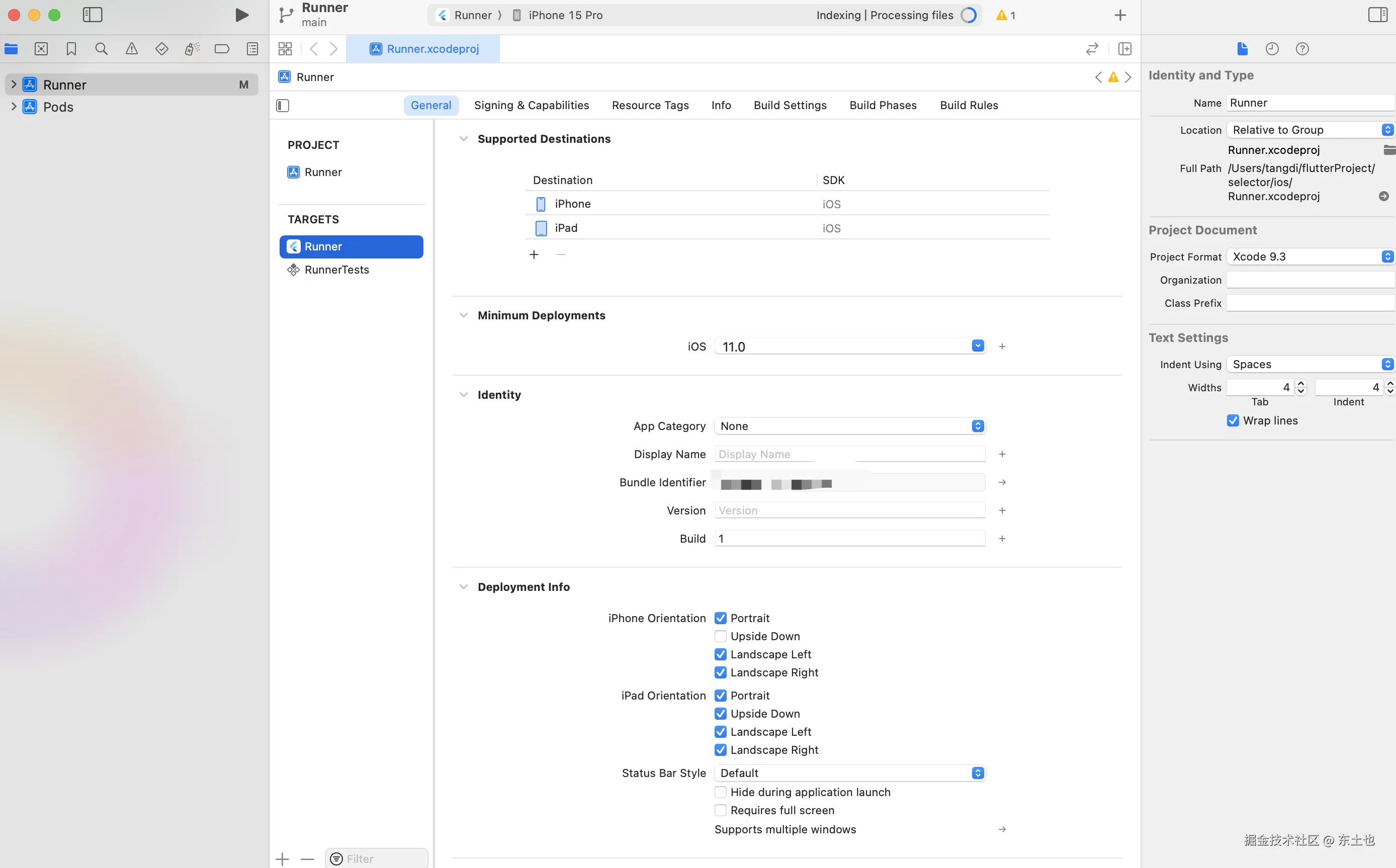The image size is (1396, 868).
Task: Check Requires full screen option
Action: (x=721, y=810)
